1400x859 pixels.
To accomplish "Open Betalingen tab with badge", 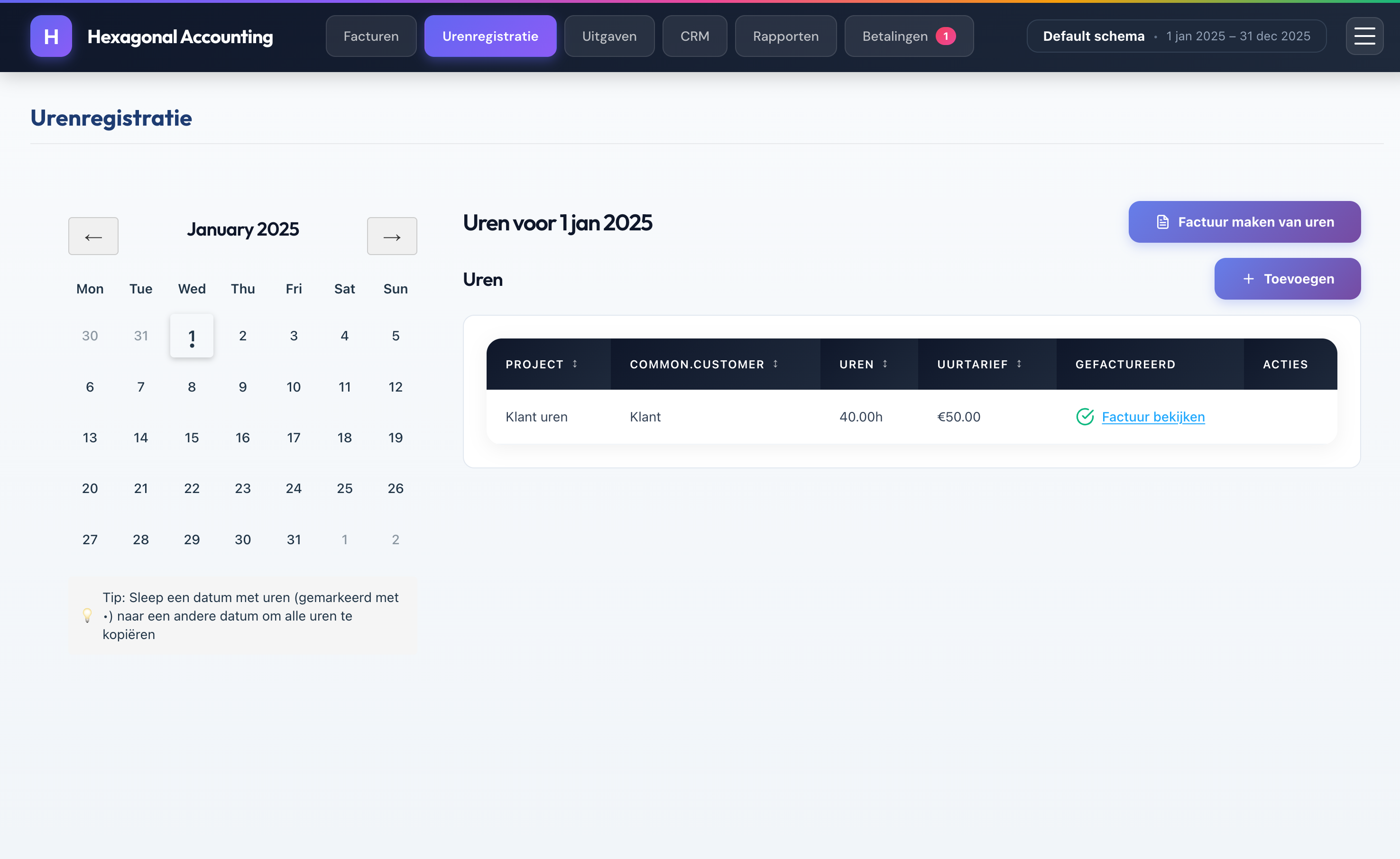I will [x=908, y=37].
